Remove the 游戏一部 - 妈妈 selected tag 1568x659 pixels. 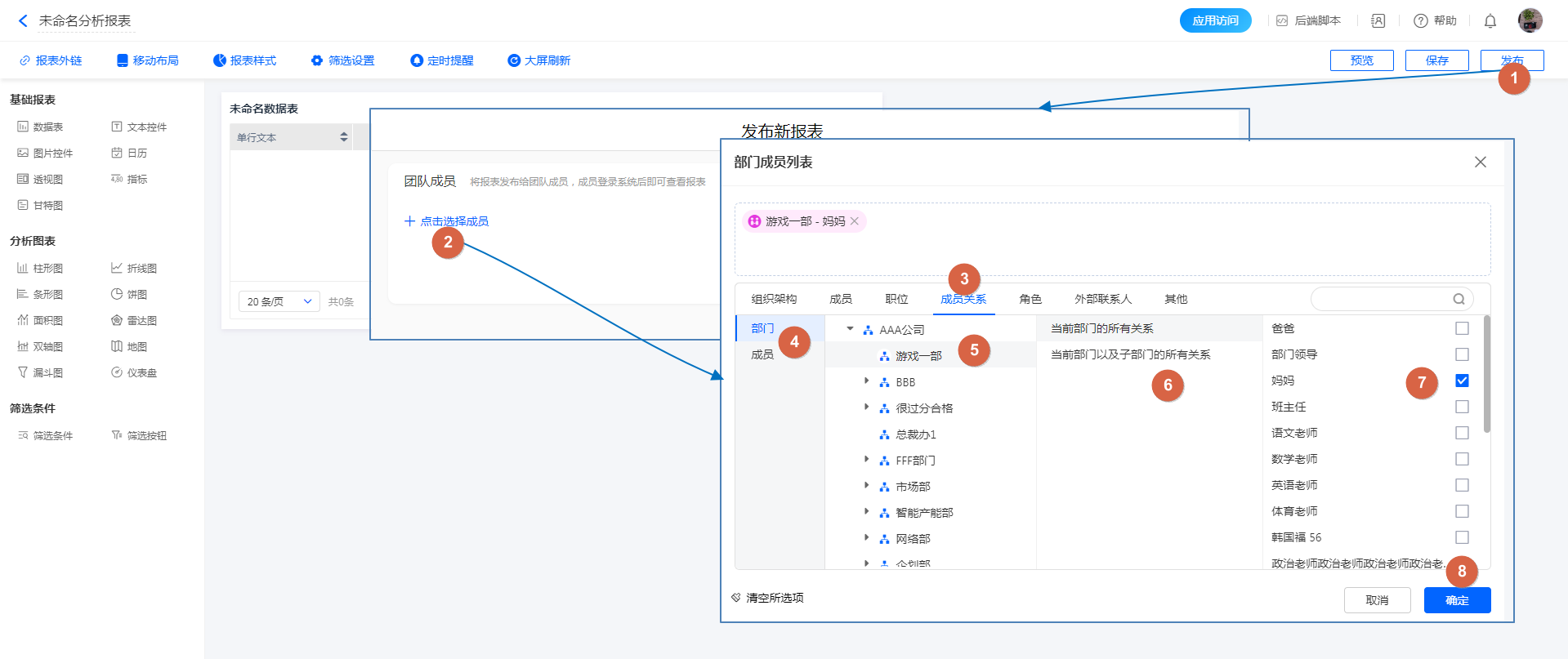tap(855, 221)
